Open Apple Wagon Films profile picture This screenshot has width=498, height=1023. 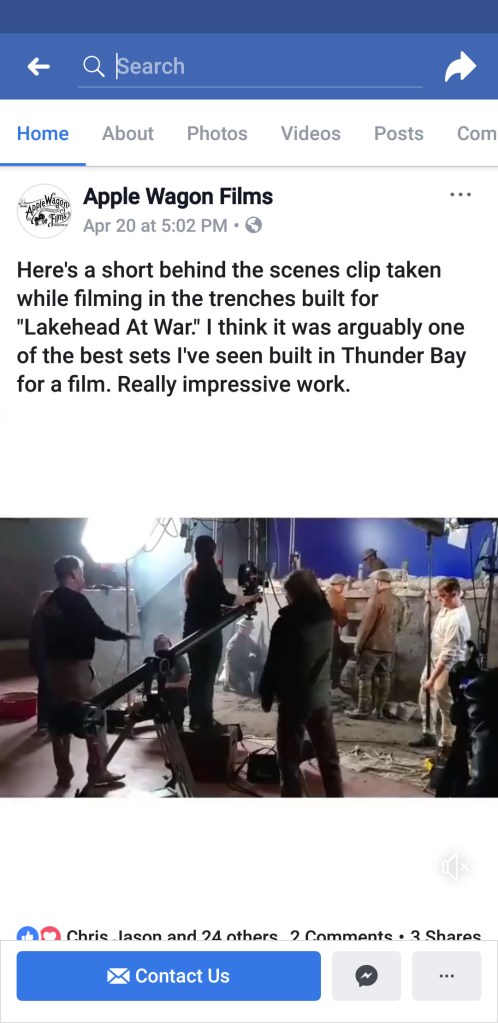pyautogui.click(x=44, y=210)
